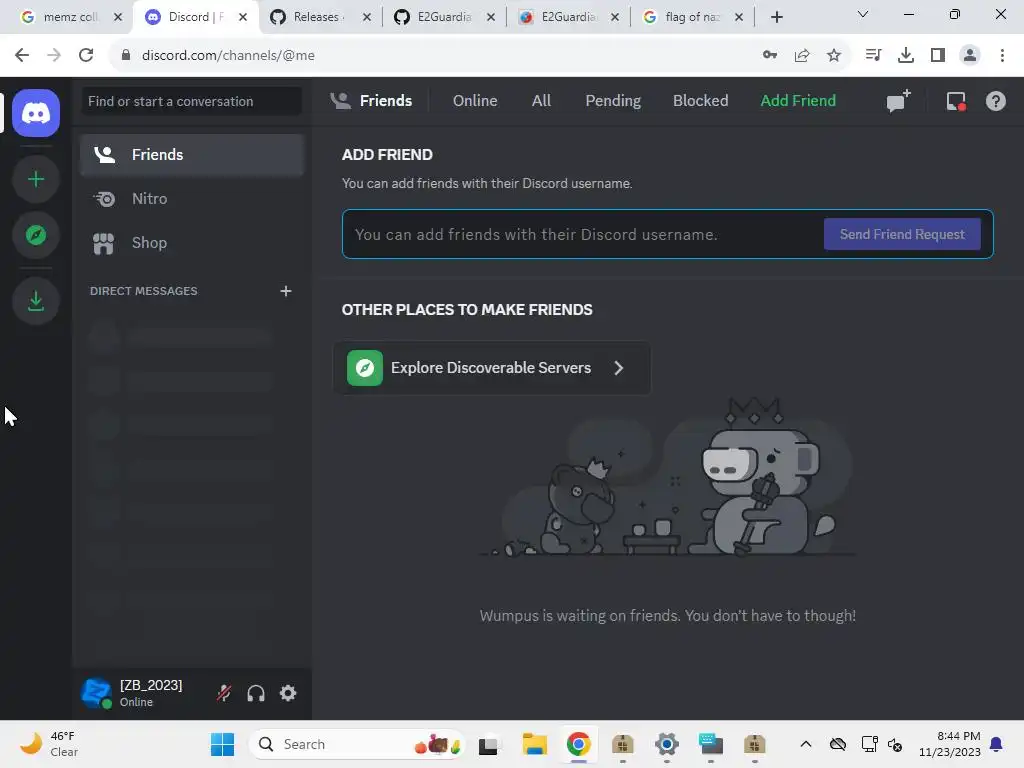Open Chrome profile avatar
1024x768 pixels.
(x=970, y=56)
